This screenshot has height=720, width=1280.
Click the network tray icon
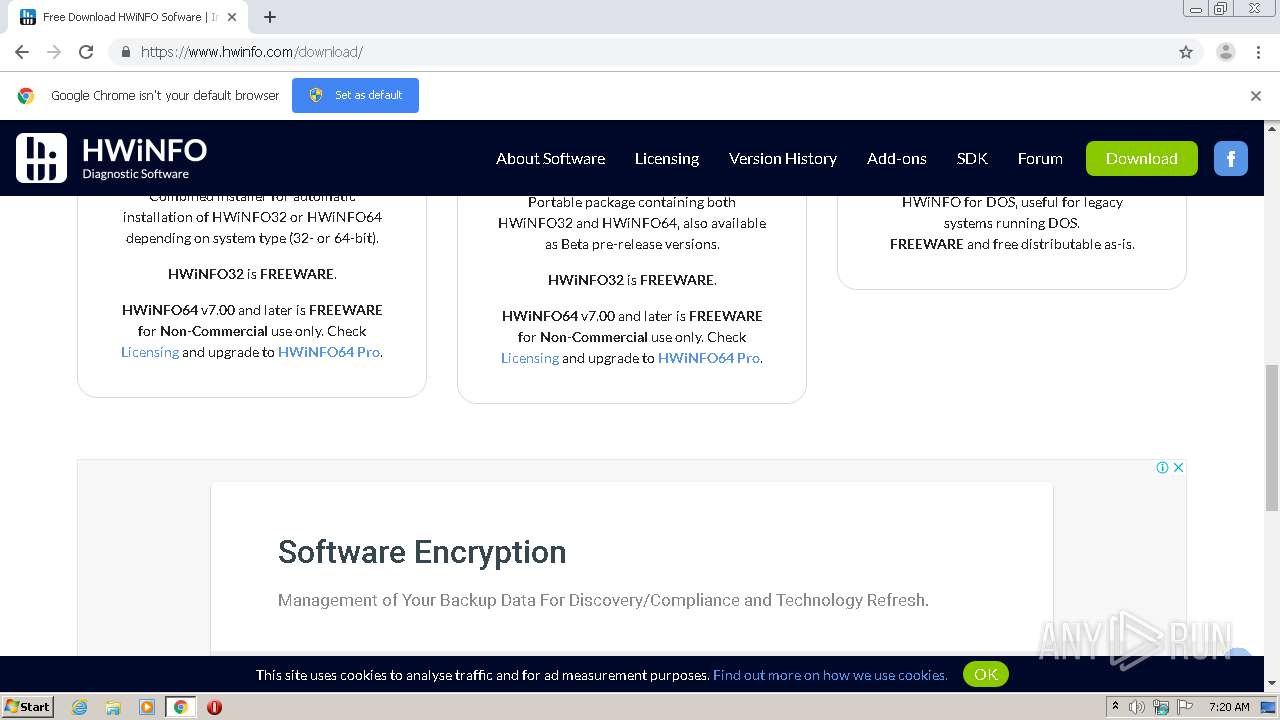click(x=1161, y=707)
